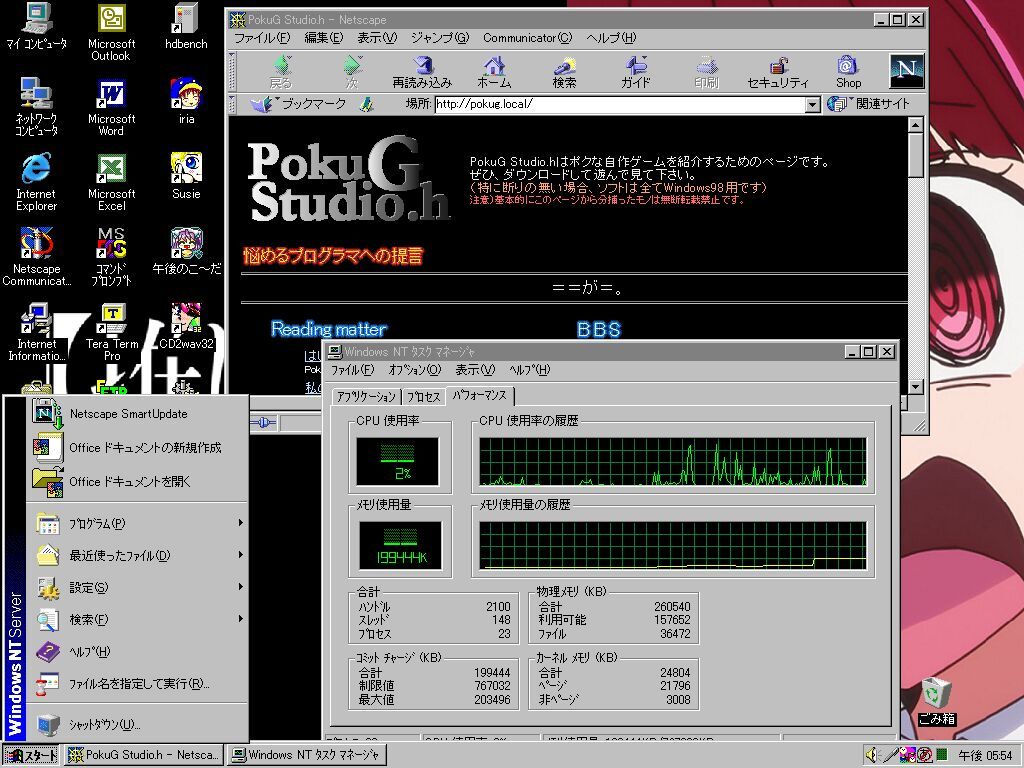1024x768 pixels.
Task: Click Windows NT タスク マネージャ taskbar button
Action: pyautogui.click(x=307, y=755)
